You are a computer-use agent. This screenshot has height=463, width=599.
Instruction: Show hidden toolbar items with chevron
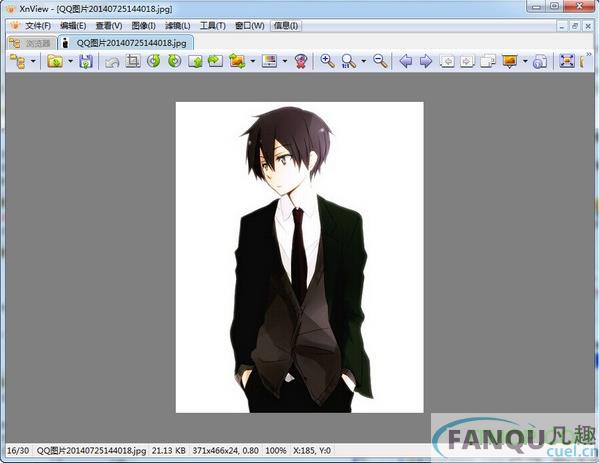[x=589, y=55]
